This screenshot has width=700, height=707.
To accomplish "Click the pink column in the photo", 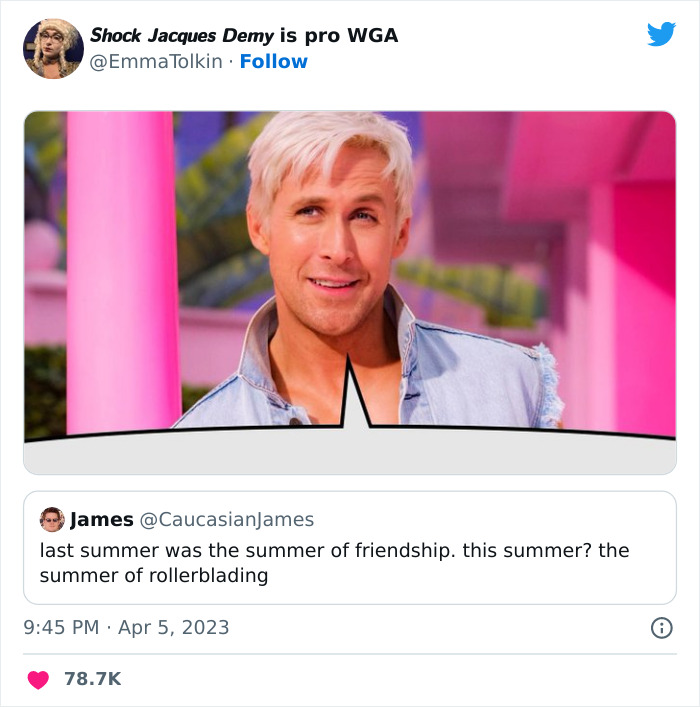I will point(122,271).
